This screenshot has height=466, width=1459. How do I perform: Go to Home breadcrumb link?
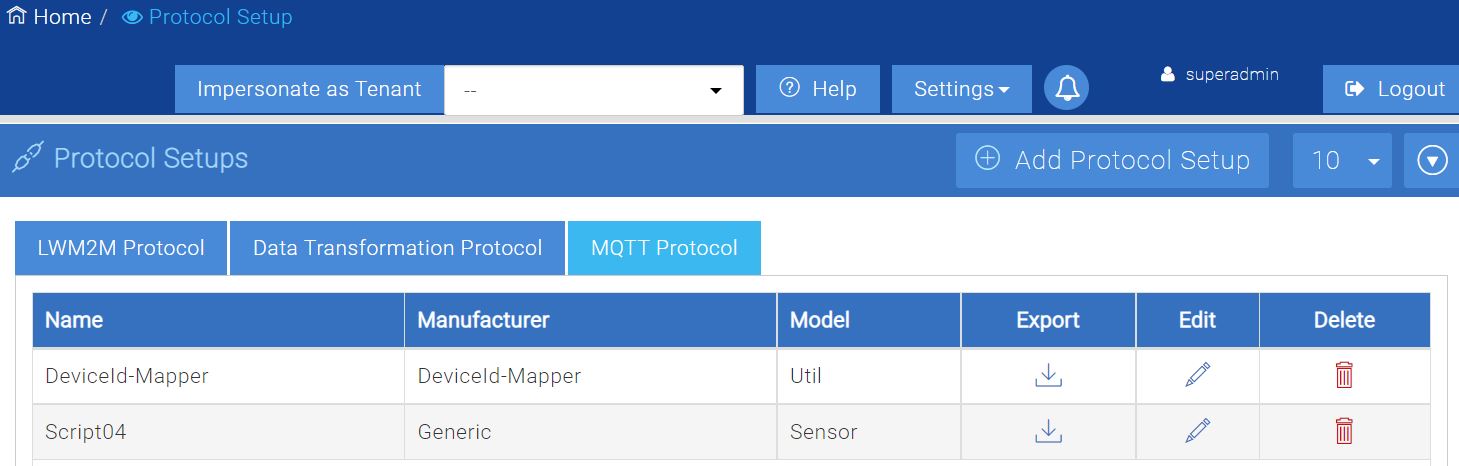(50, 18)
